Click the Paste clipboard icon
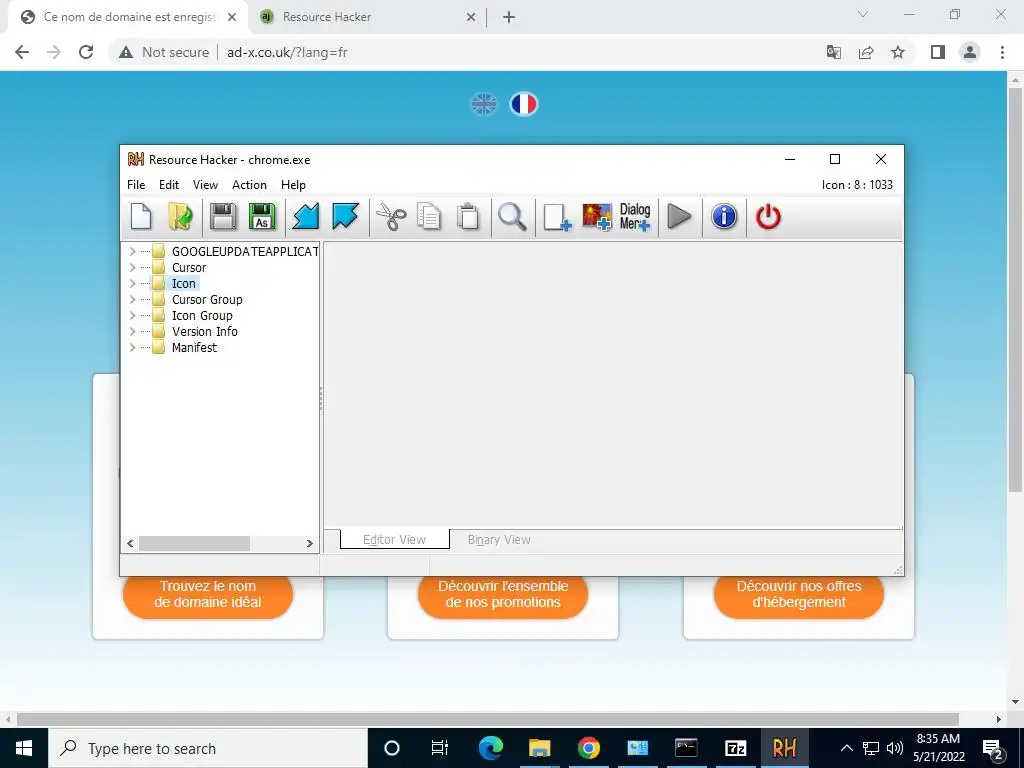The width and height of the screenshot is (1024, 768). [468, 217]
